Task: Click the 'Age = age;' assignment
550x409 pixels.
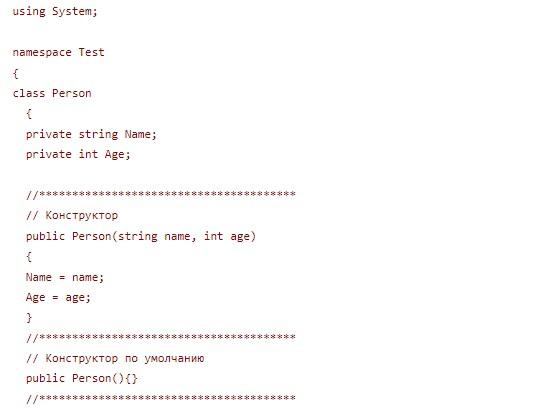Action: pyautogui.click(x=58, y=297)
